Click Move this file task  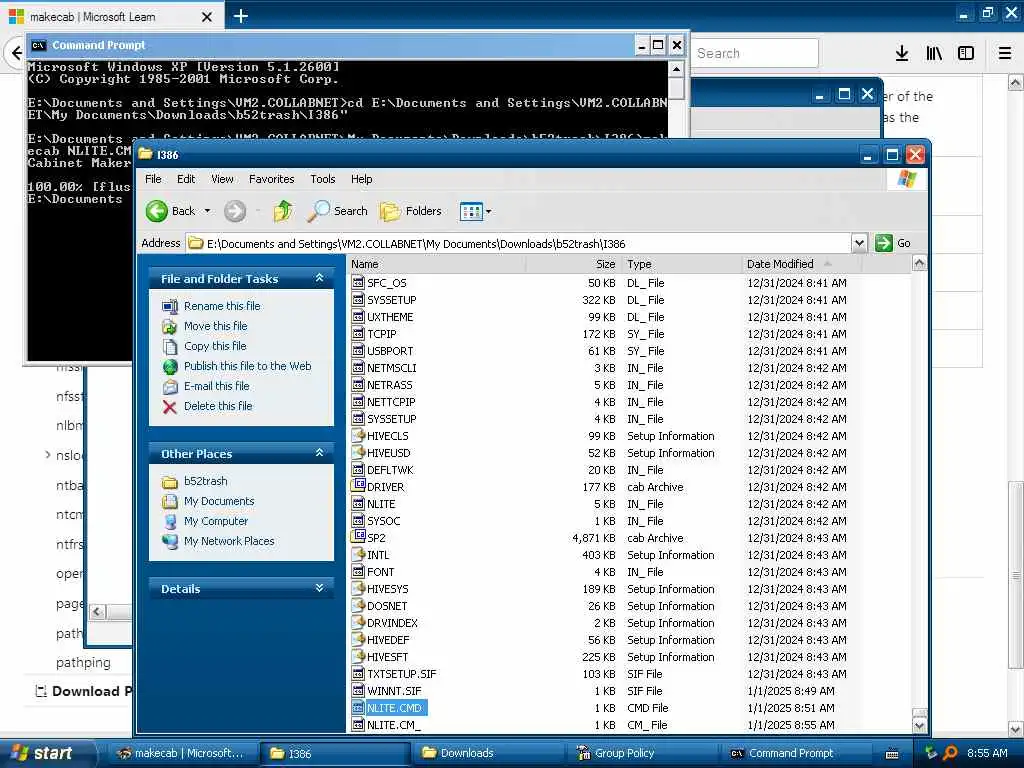tap(216, 326)
